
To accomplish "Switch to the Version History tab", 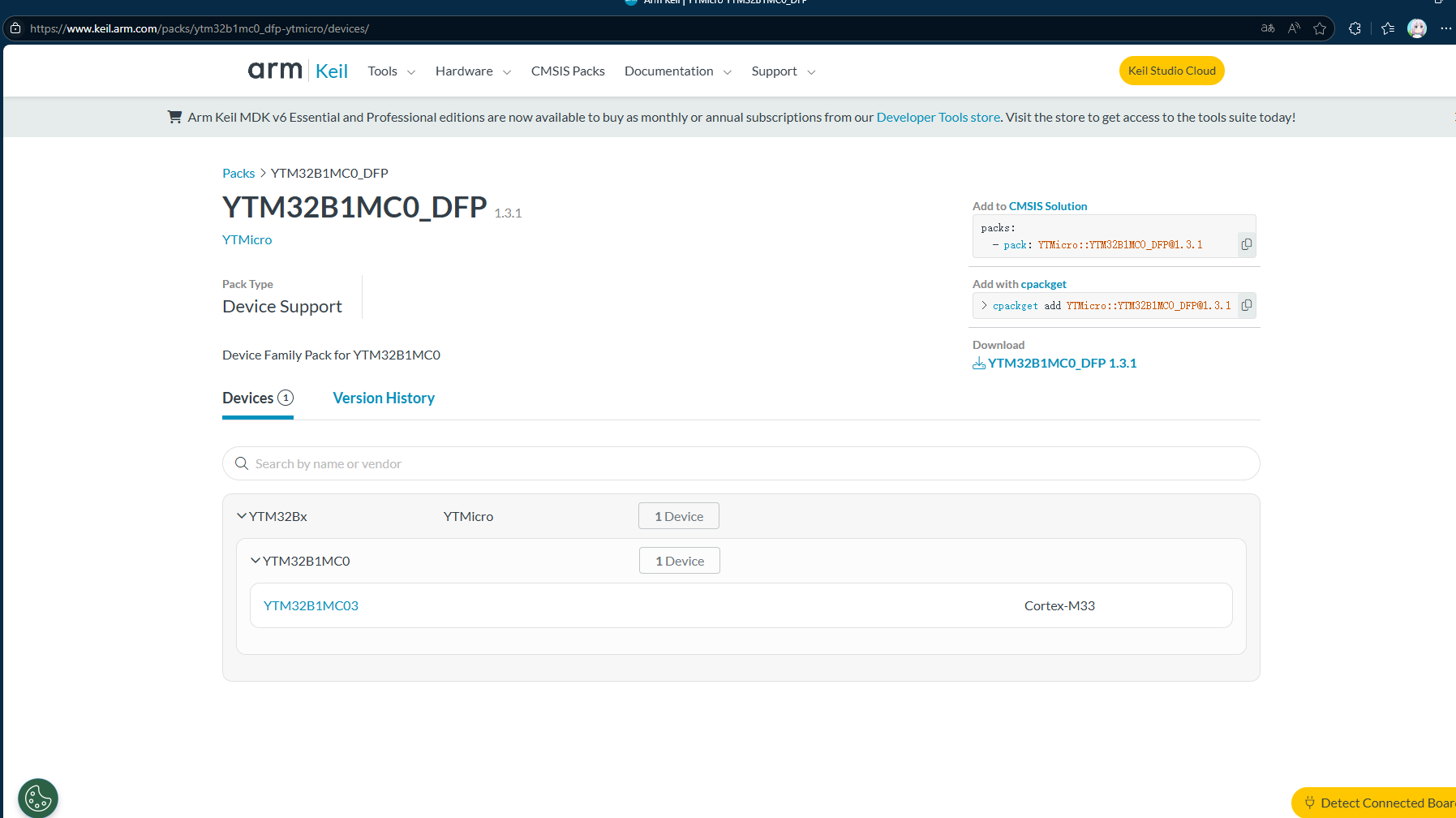I will coord(384,398).
